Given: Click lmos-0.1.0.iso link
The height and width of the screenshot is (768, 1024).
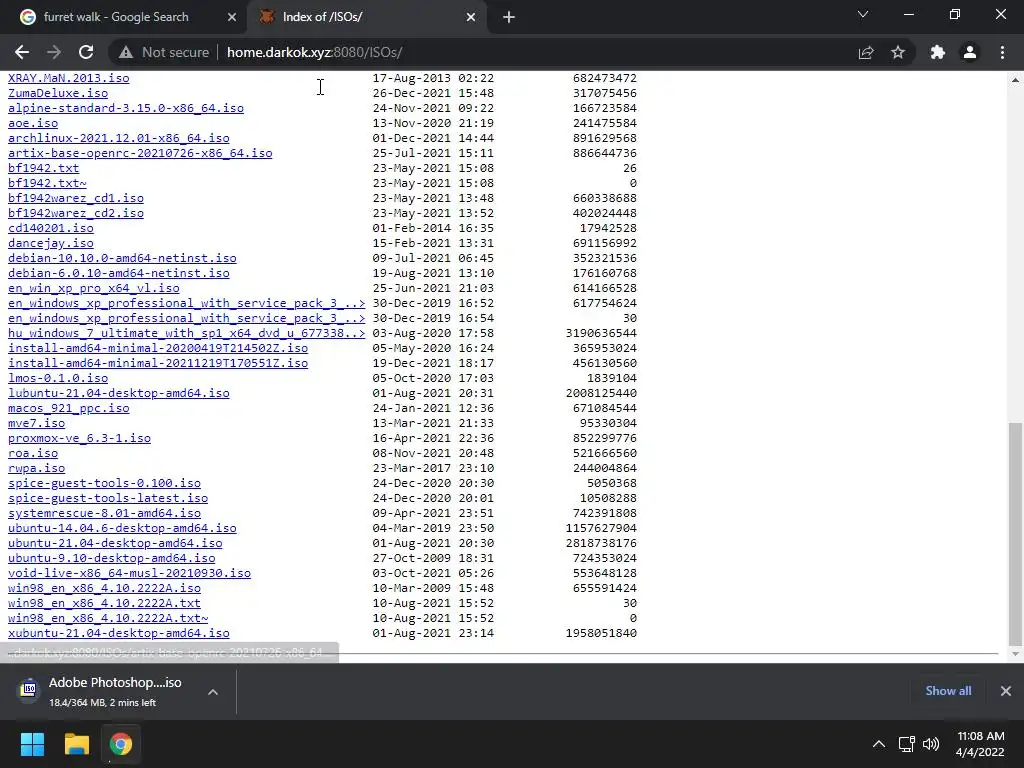Looking at the screenshot, I should coord(58,378).
